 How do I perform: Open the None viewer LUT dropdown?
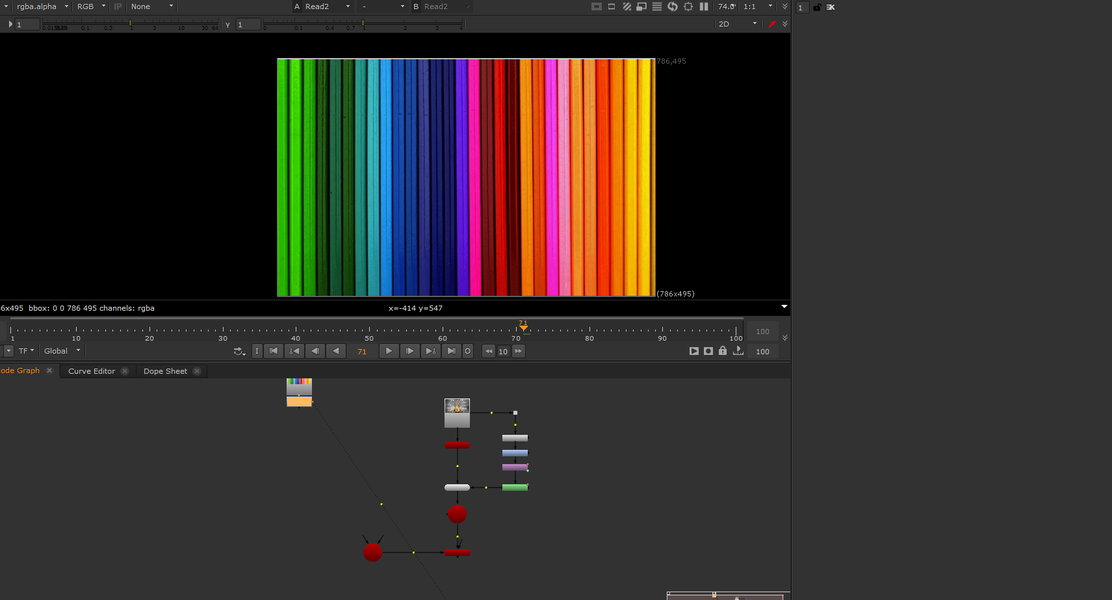click(x=151, y=6)
